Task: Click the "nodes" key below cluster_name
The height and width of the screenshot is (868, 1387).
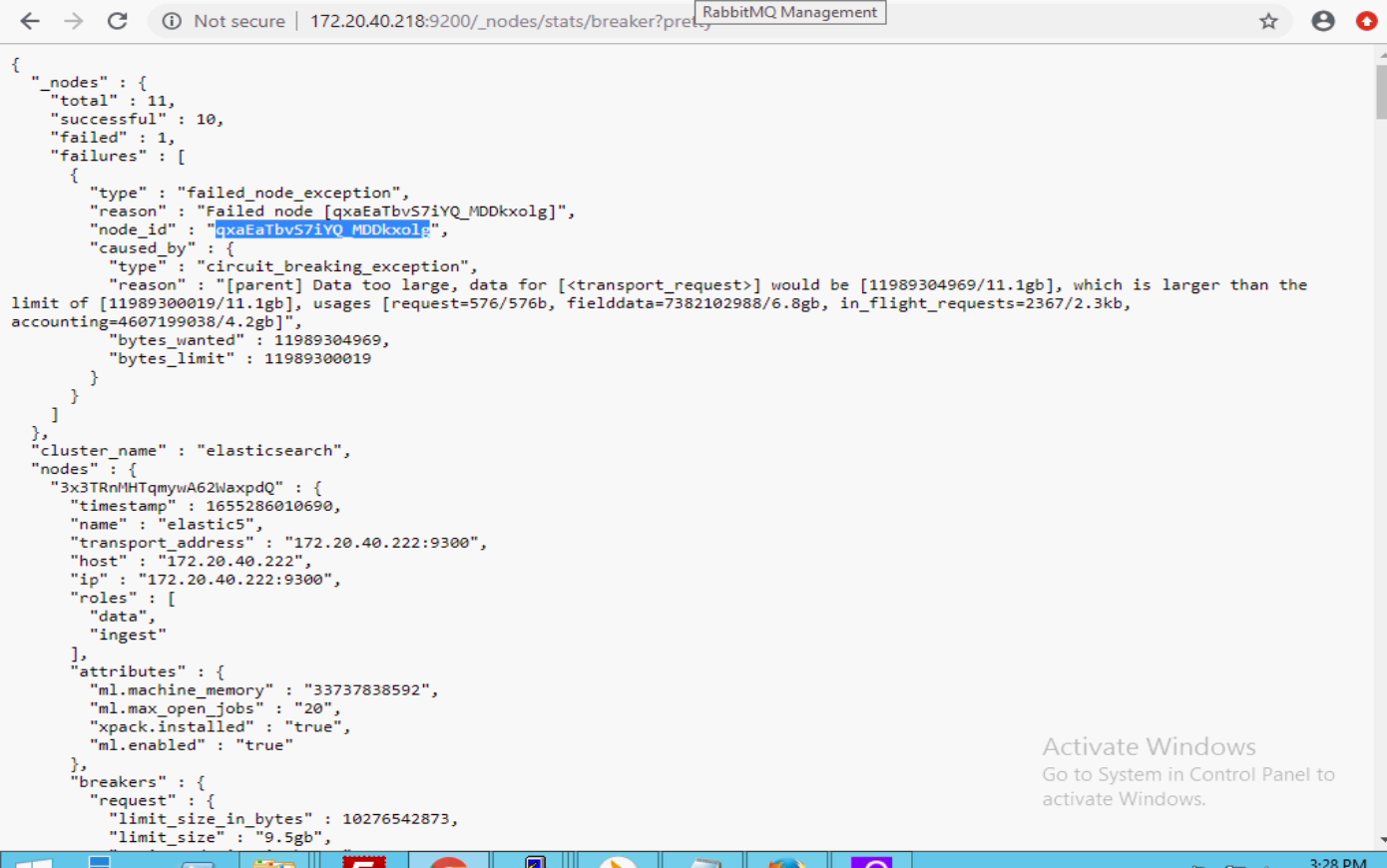Action: tap(65, 469)
